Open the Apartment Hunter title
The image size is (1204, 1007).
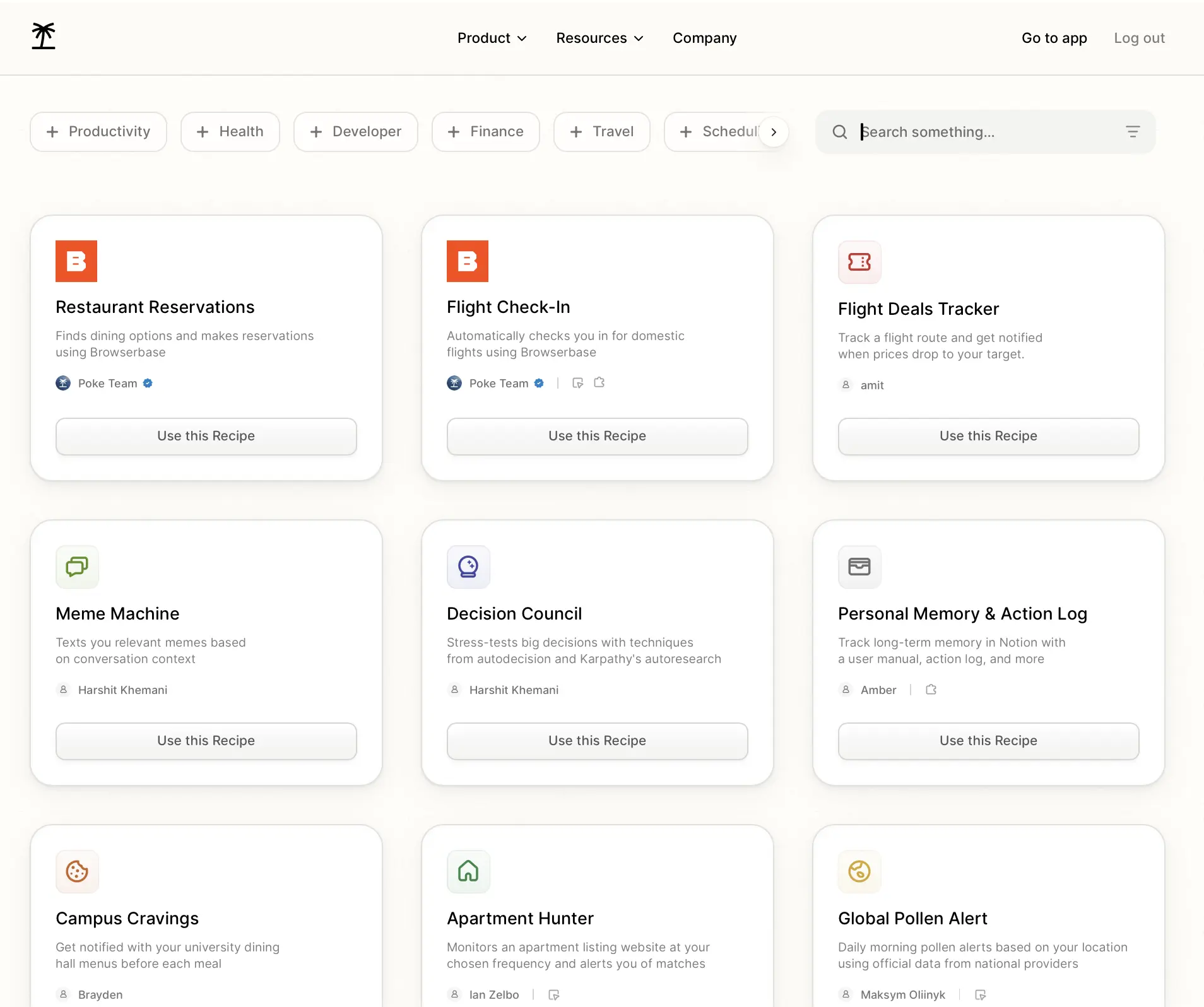point(521,919)
